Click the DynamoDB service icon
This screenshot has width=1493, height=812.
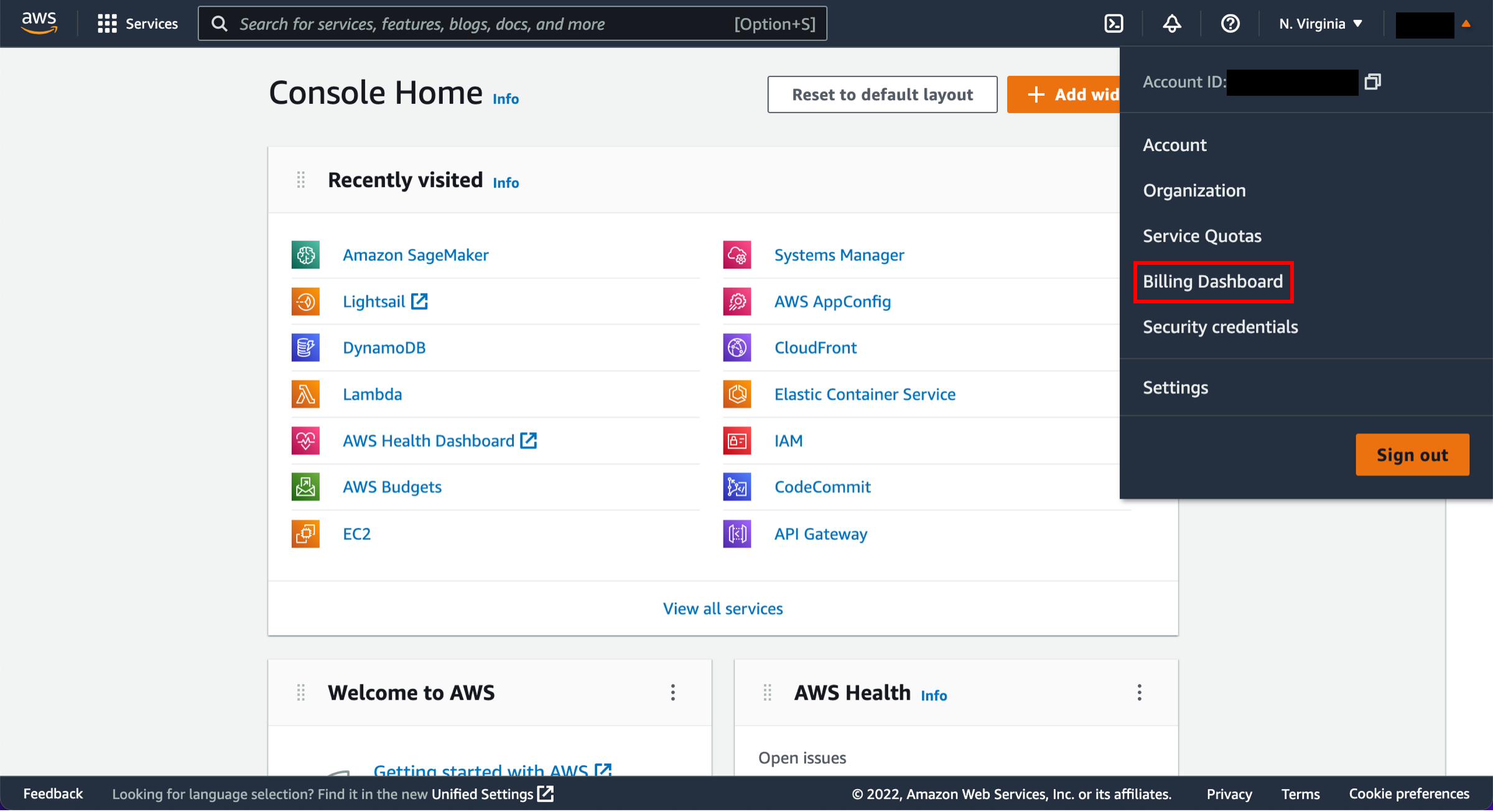(305, 347)
